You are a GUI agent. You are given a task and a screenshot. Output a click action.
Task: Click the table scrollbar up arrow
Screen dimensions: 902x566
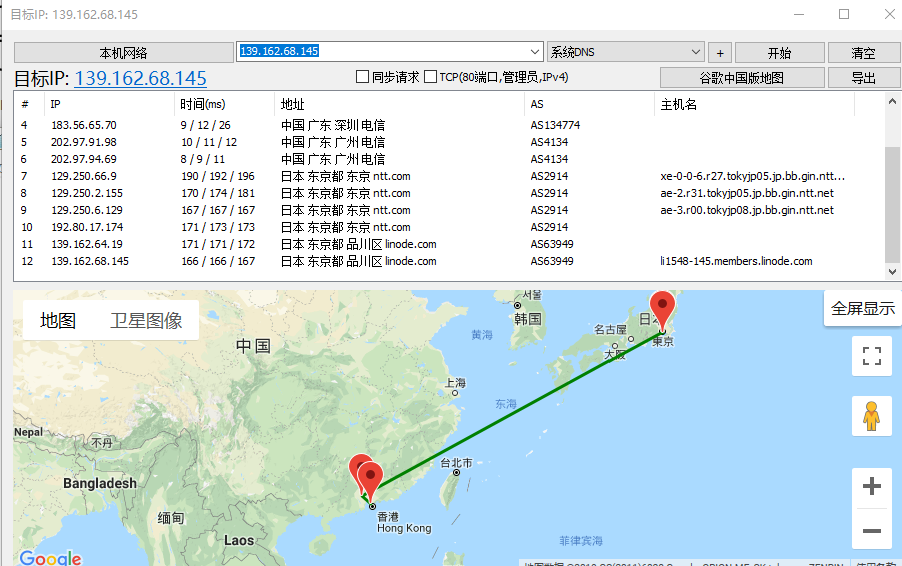[892, 101]
